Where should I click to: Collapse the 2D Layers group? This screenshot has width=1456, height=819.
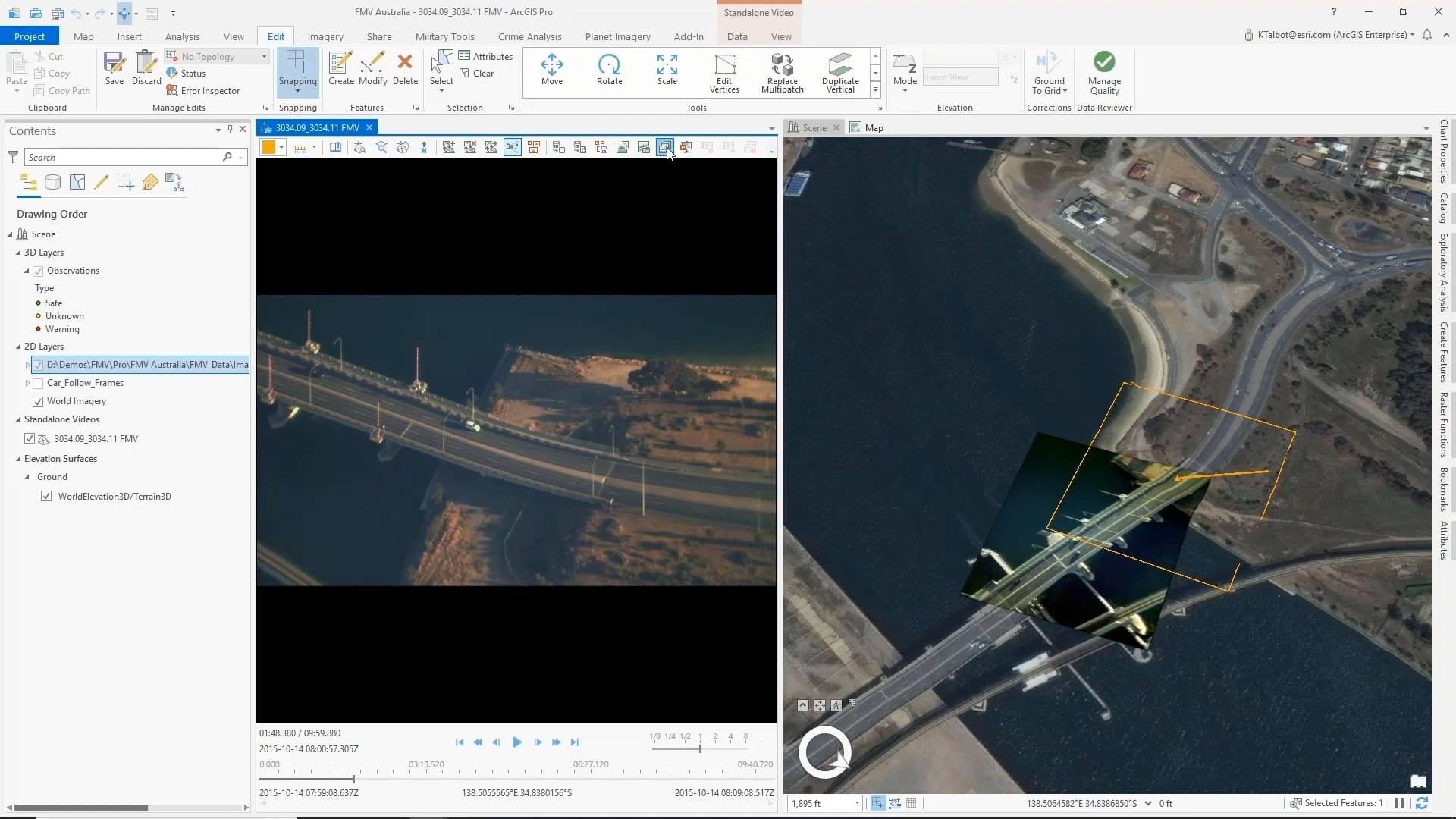click(18, 347)
